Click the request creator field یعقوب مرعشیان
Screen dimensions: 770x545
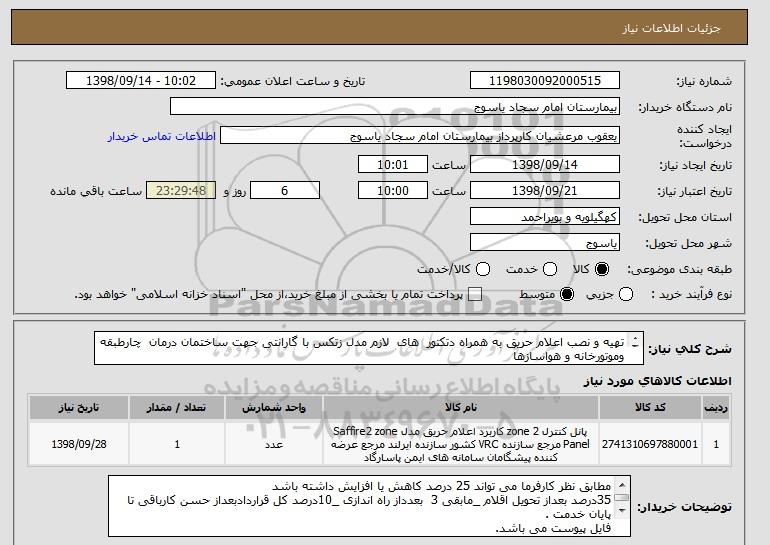pos(420,136)
